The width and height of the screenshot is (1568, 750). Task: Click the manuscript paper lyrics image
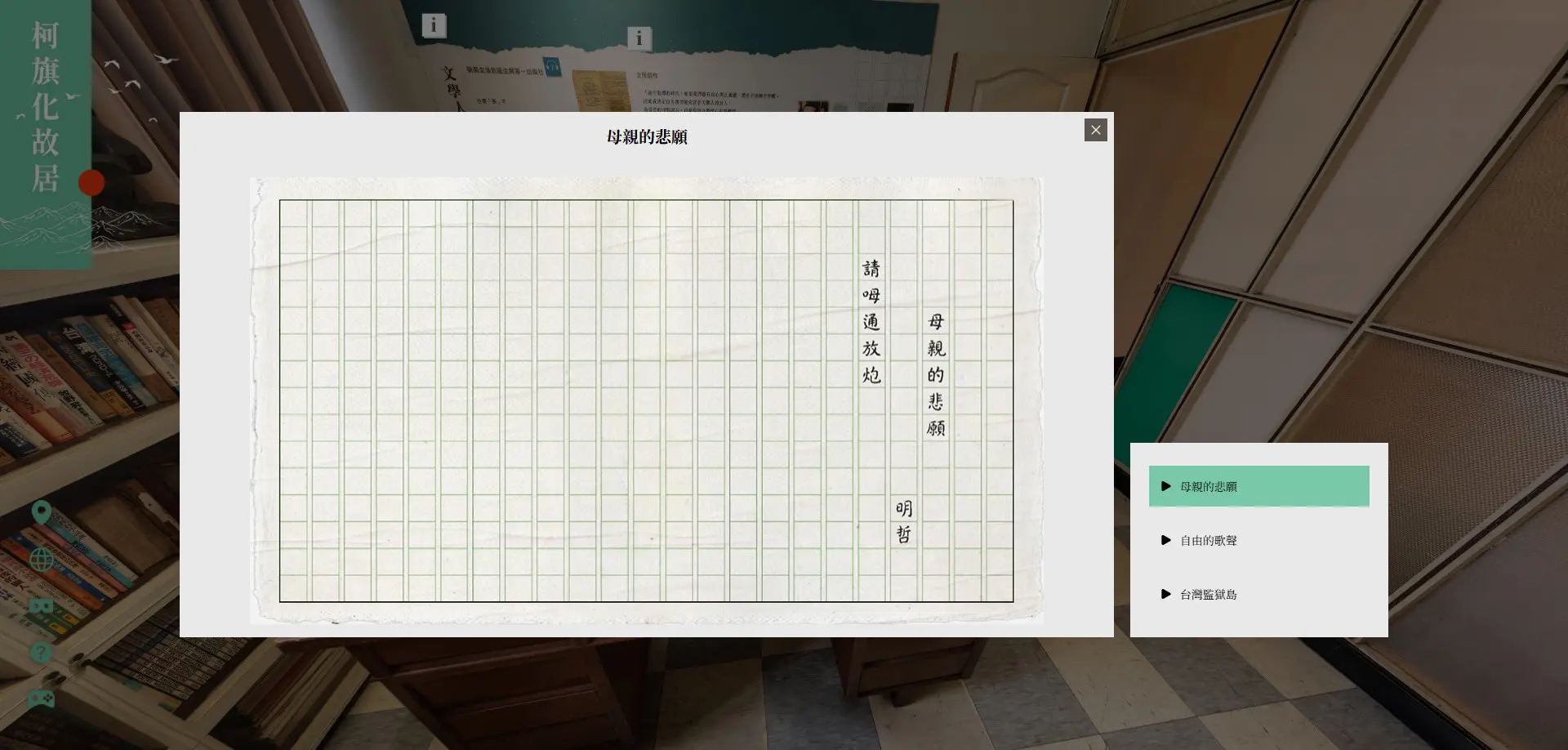(572, 400)
